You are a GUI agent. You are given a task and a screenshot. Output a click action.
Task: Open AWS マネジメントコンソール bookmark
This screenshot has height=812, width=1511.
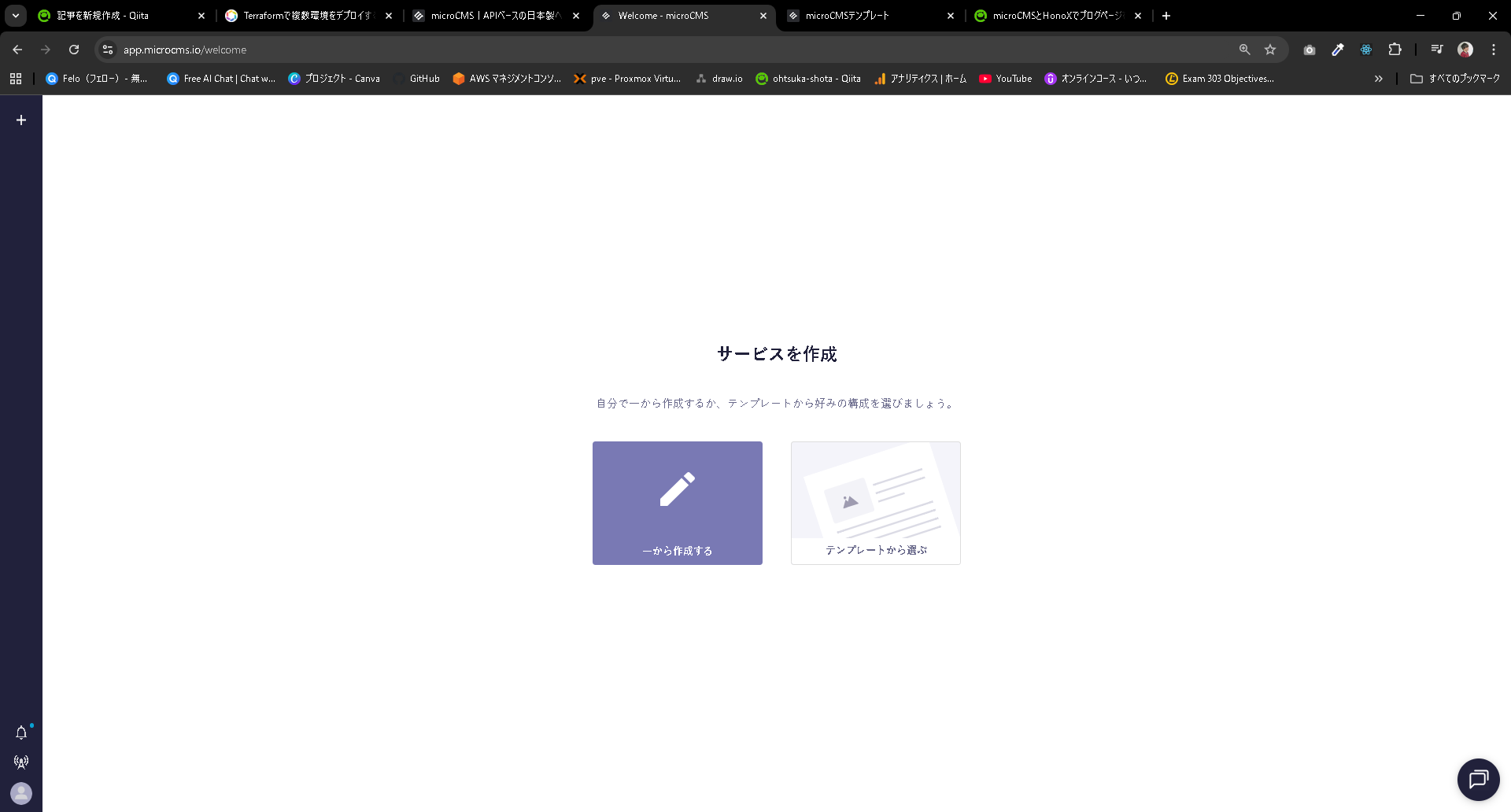[507, 79]
